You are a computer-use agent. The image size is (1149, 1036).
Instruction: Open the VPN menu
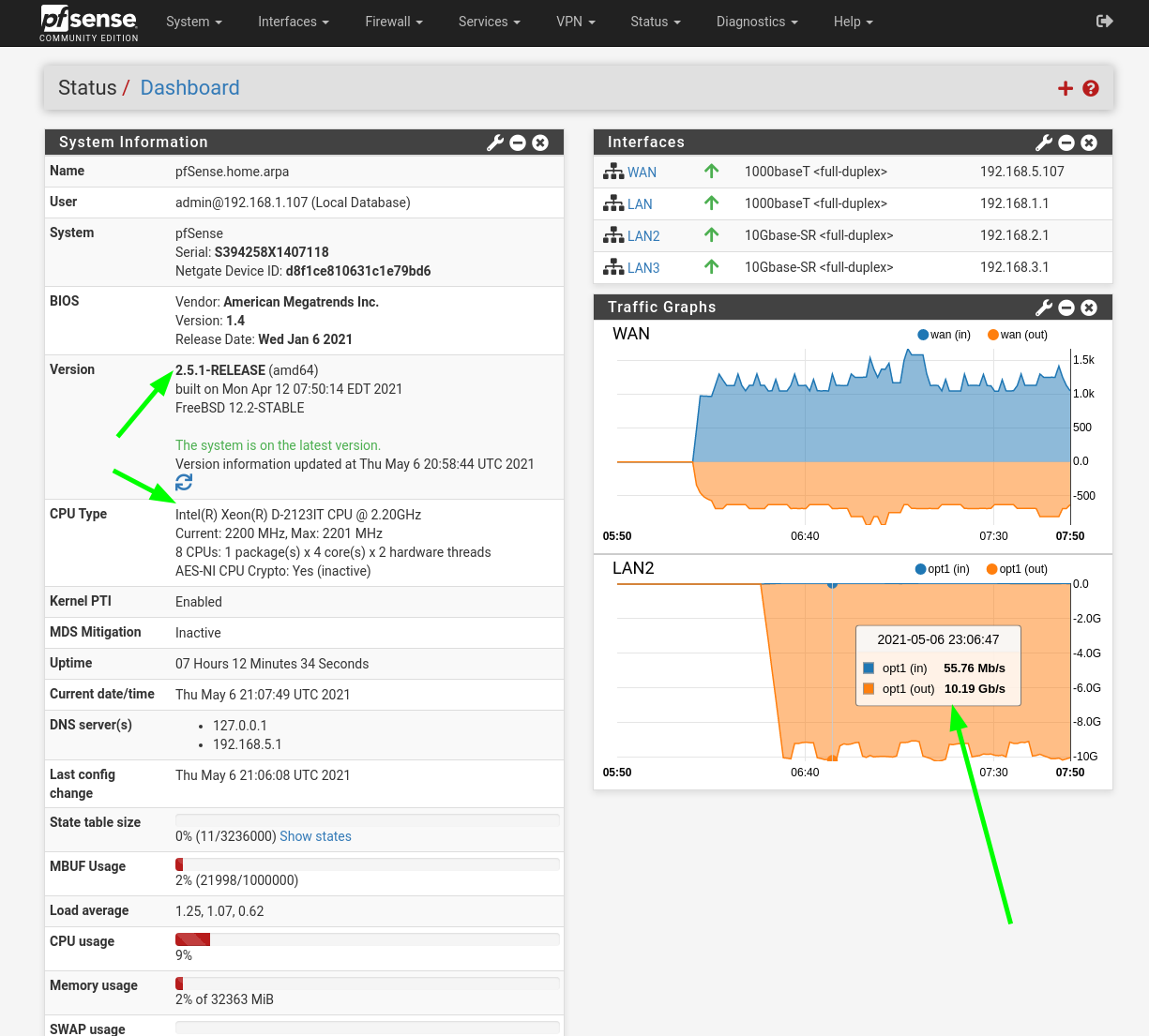point(576,22)
